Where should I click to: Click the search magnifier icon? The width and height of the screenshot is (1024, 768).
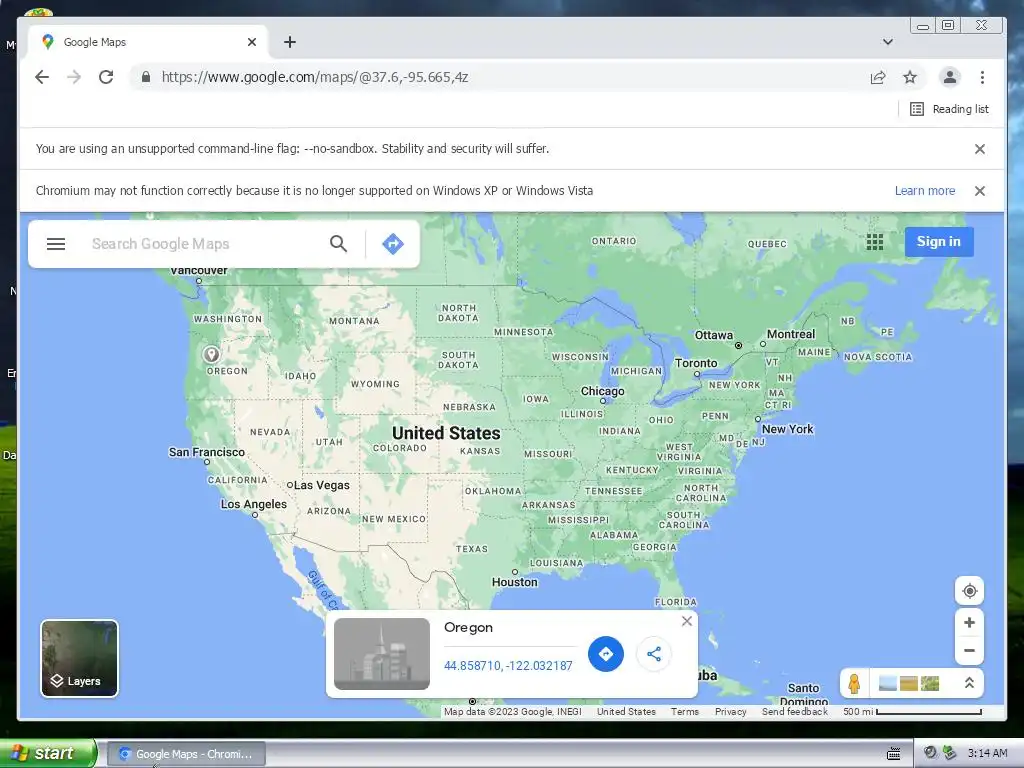338,244
